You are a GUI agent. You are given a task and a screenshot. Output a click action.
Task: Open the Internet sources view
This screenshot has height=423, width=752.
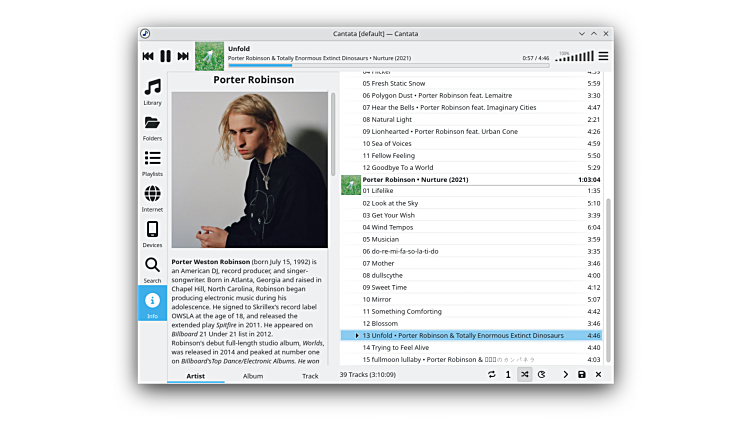pyautogui.click(x=152, y=199)
